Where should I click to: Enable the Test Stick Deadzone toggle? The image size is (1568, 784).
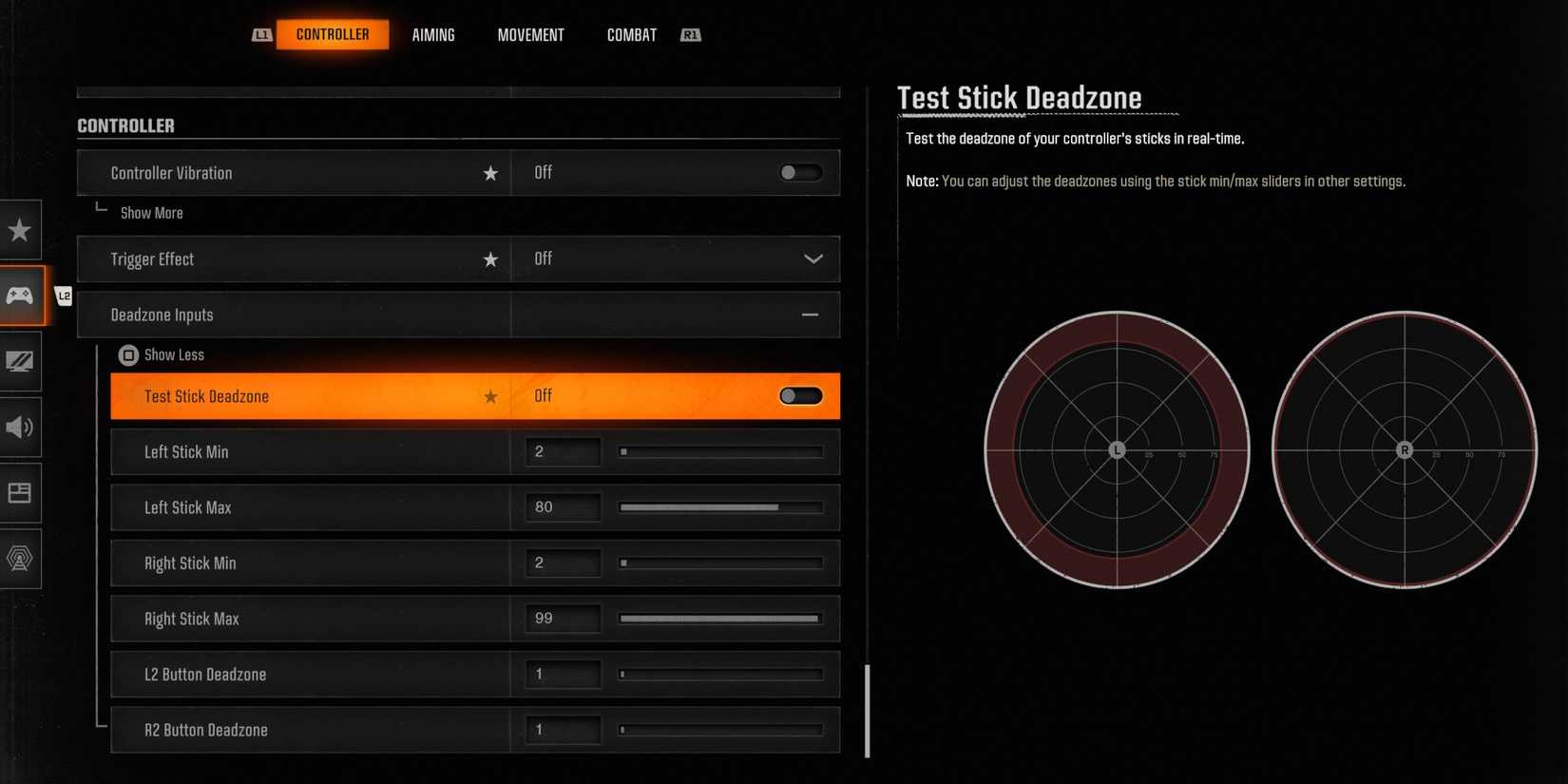tap(800, 396)
